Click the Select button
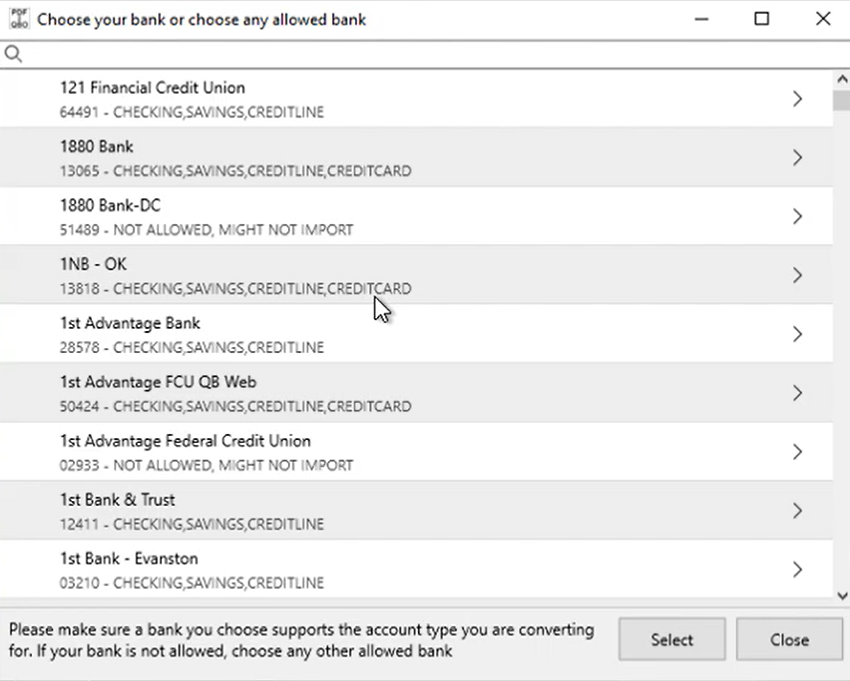 672,640
